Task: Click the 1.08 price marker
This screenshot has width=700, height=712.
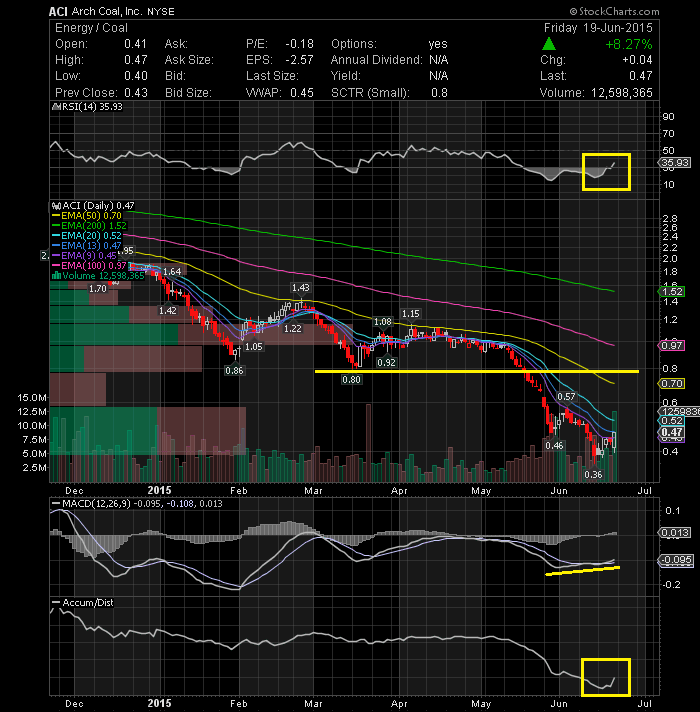Action: 382,322
